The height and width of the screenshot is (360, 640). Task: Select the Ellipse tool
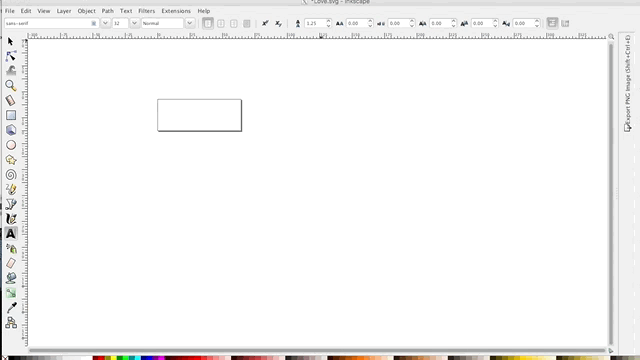tap(11, 145)
